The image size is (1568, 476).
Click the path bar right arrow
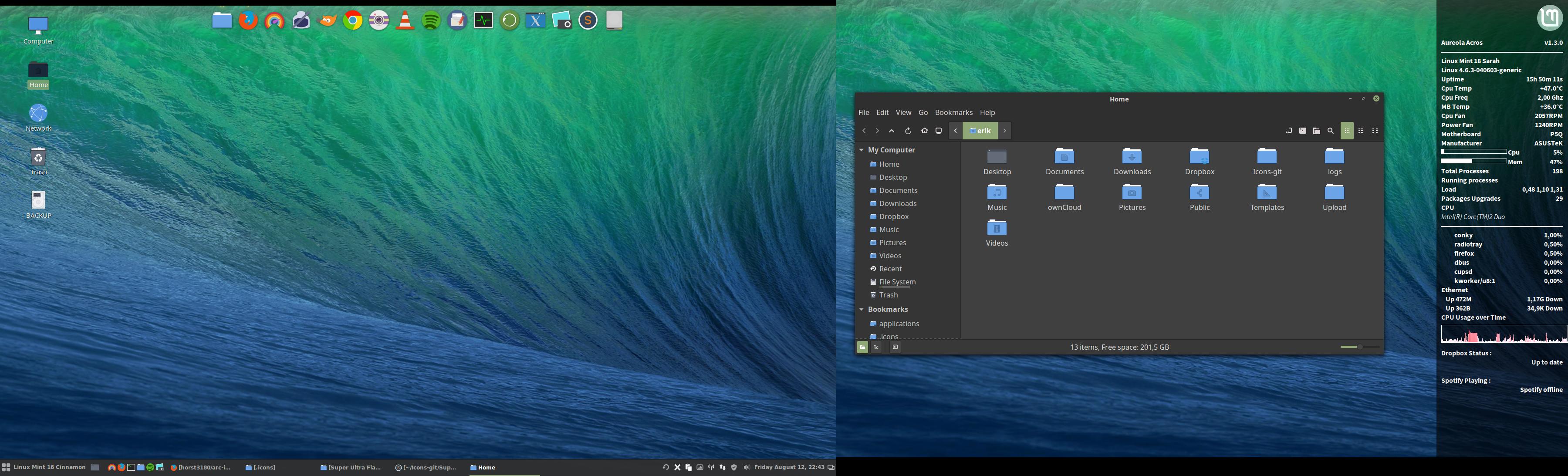point(1005,131)
